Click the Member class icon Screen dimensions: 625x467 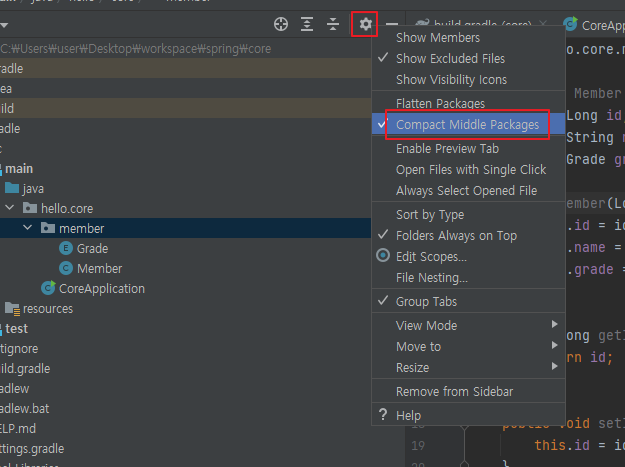point(66,268)
